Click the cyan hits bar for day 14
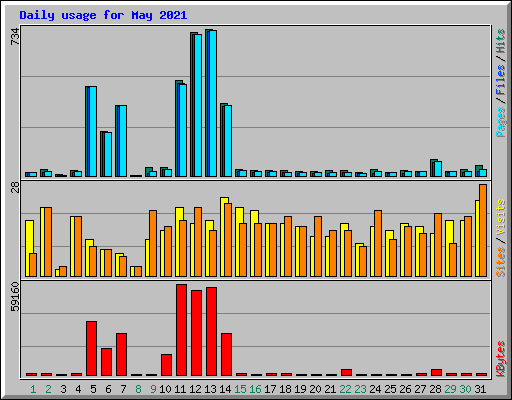 tap(228, 141)
